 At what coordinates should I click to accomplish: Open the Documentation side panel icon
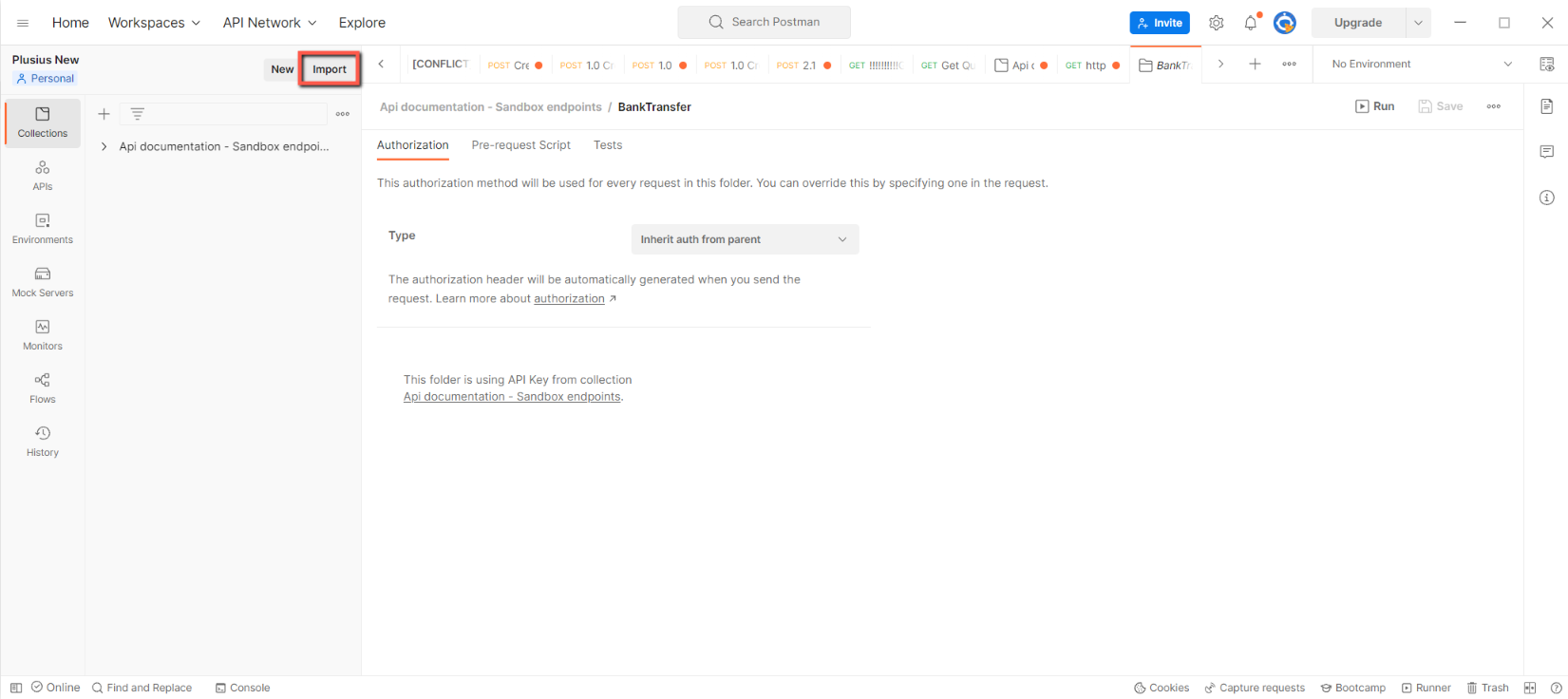(1547, 106)
